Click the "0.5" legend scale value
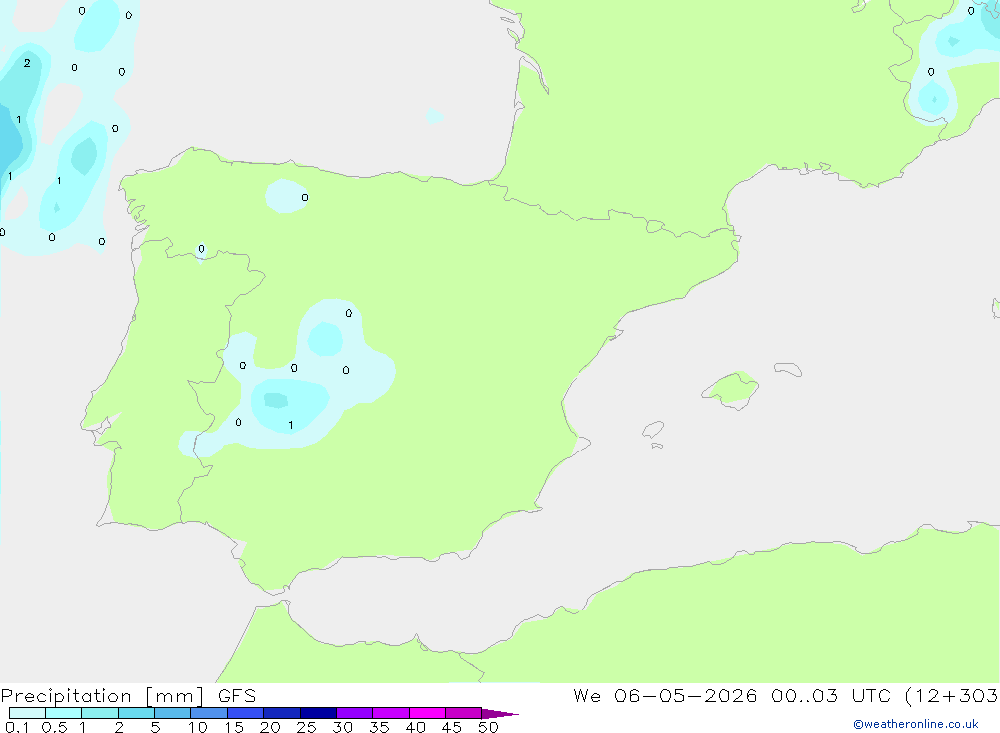Screen dimensions: 1000x733 pyautogui.click(x=54, y=727)
